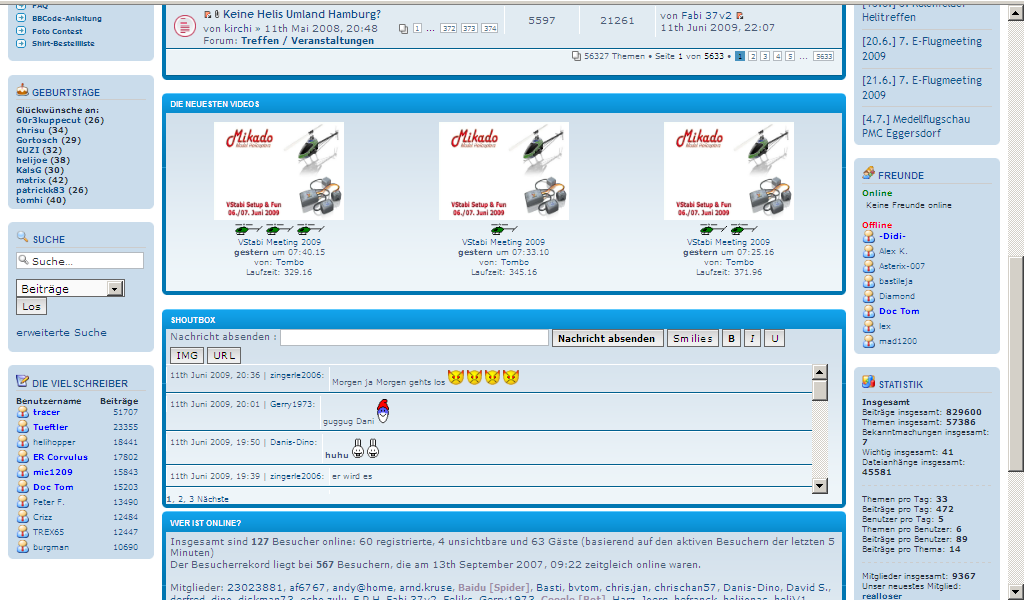
Task: Click the Die Vielschreiber header icon
Action: [23, 381]
